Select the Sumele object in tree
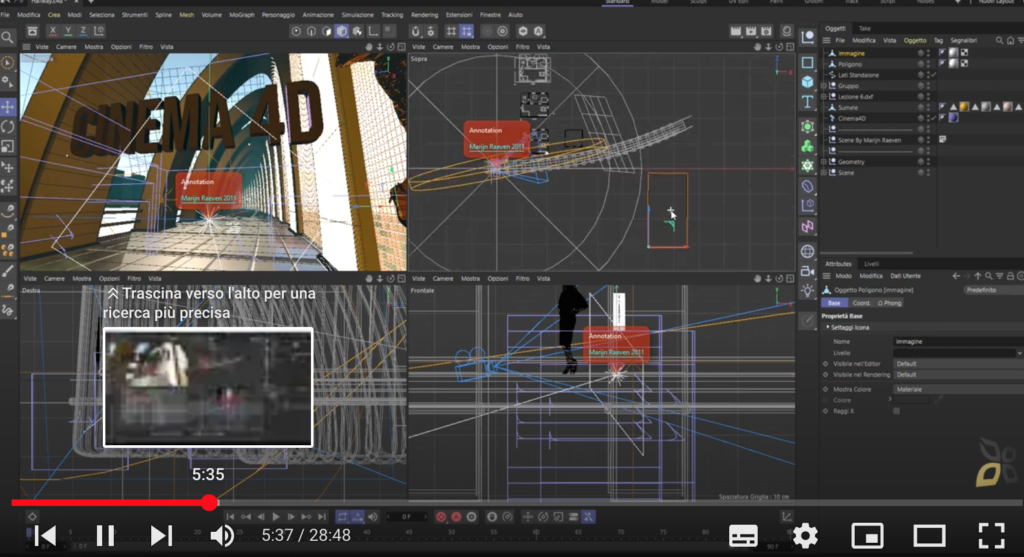1024x557 pixels. tap(848, 108)
